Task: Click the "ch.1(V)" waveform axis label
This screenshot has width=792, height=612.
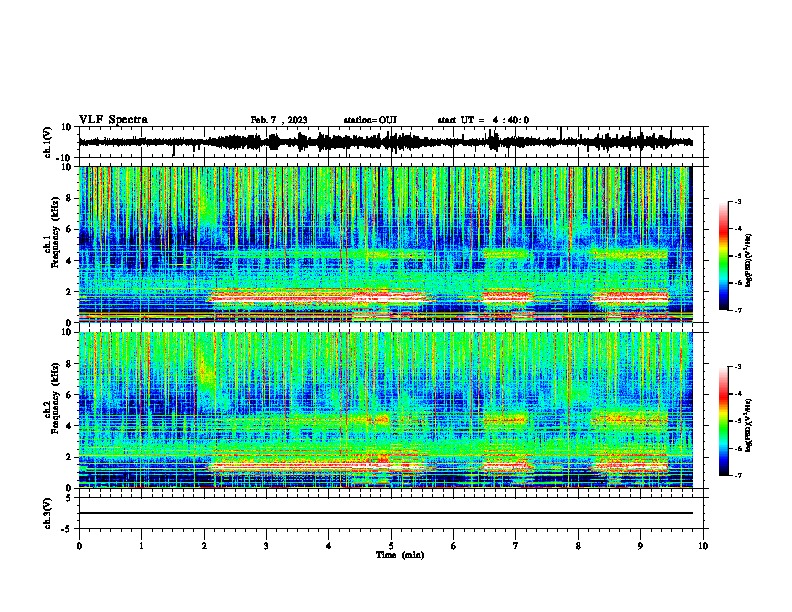Action: (48, 142)
